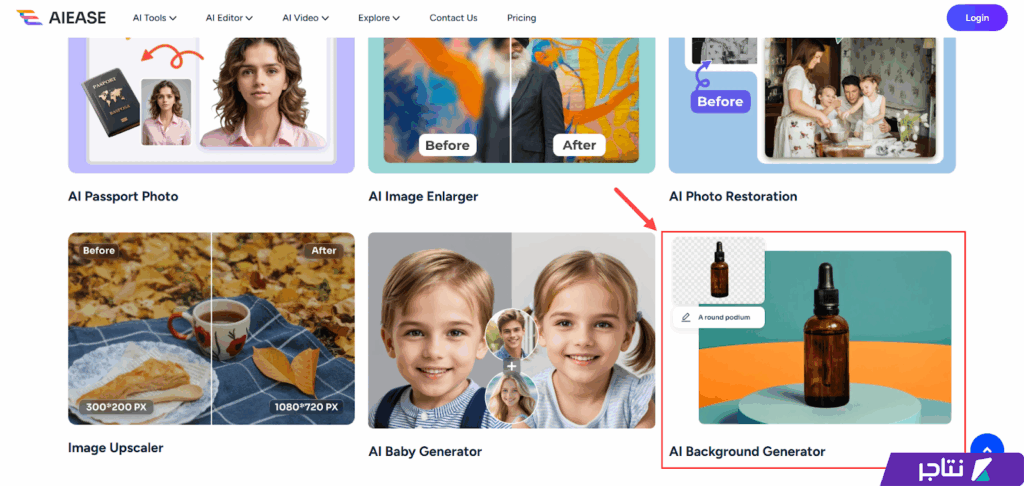This screenshot has width=1024, height=486.
Task: Click the plus icon between the face circles
Action: pyautogui.click(x=511, y=366)
